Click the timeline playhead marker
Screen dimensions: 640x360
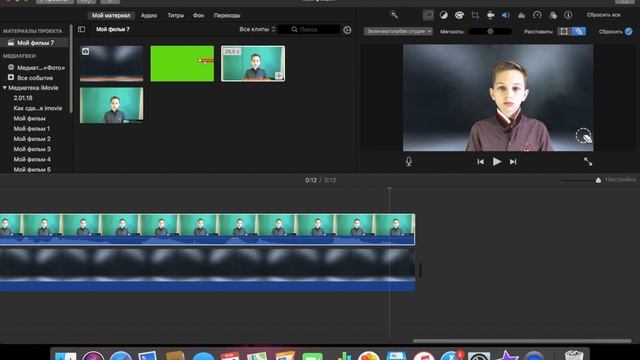[389, 189]
